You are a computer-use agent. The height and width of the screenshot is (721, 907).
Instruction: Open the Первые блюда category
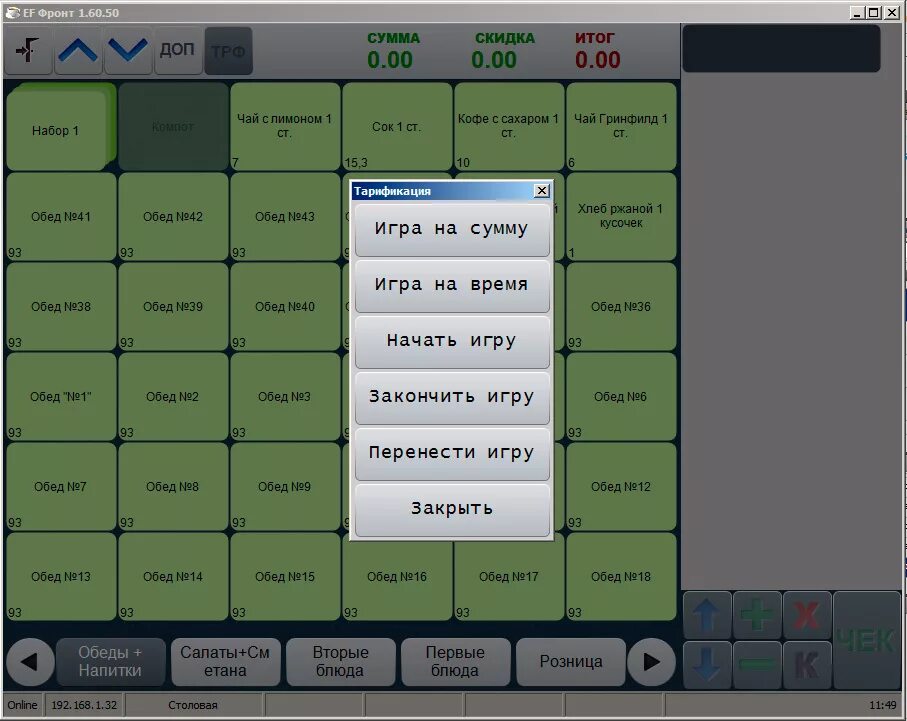(455, 661)
